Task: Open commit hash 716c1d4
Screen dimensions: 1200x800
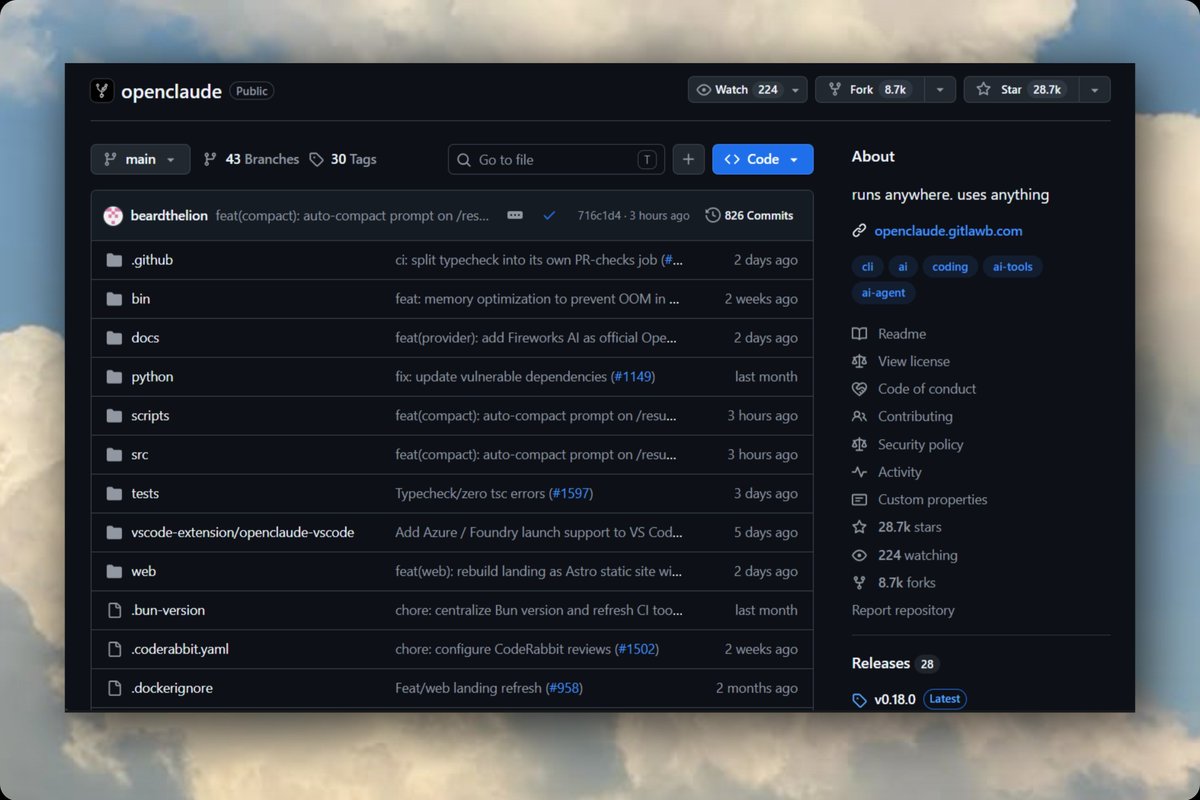Action: 599,215
